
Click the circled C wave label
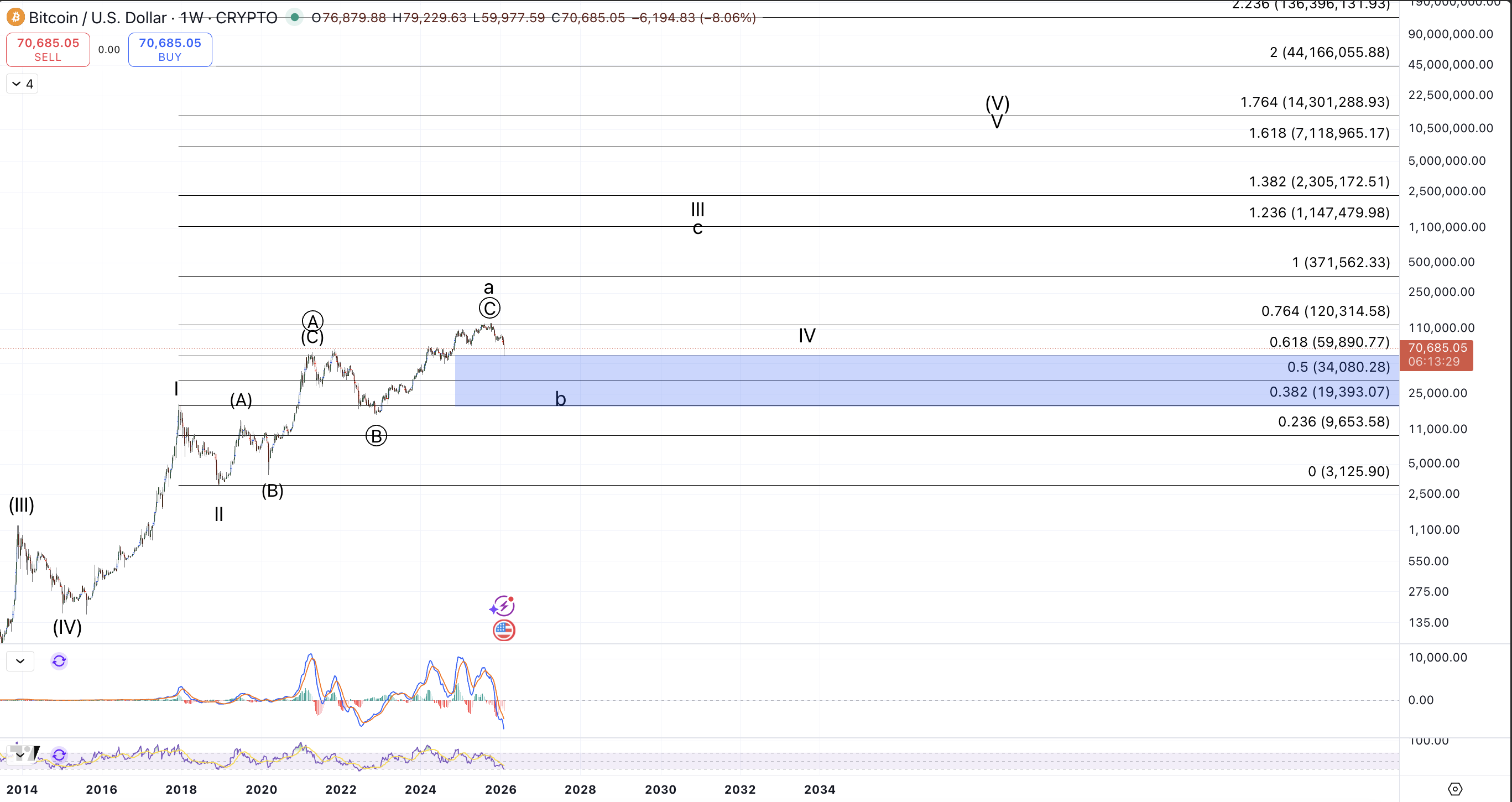[x=489, y=308]
